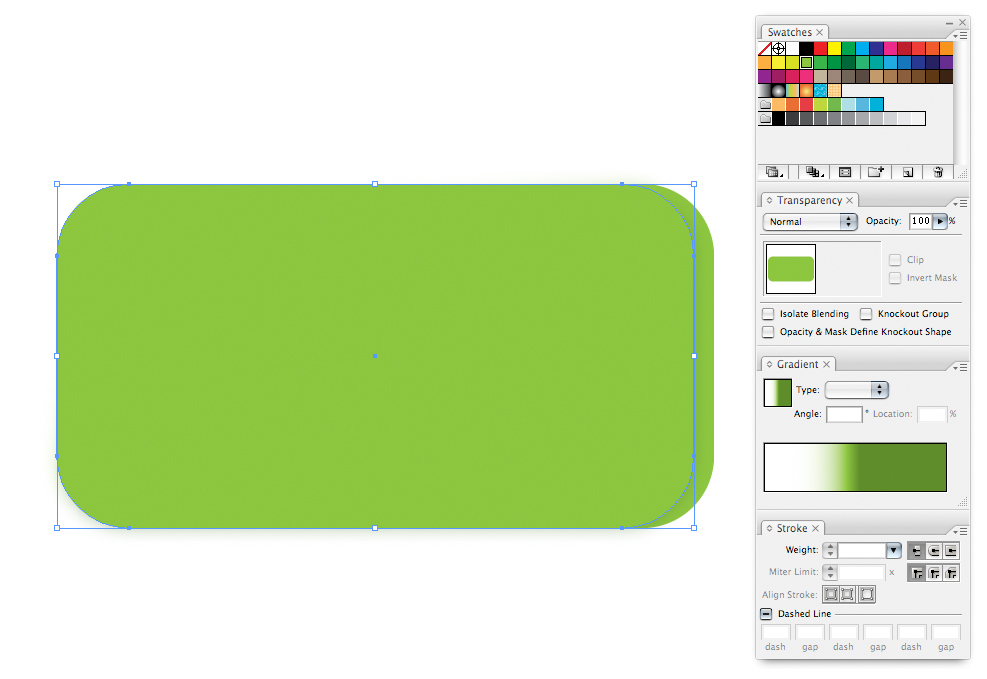Pick the black swatch in top row
Image resolution: width=987 pixels, height=679 pixels.
click(806, 48)
